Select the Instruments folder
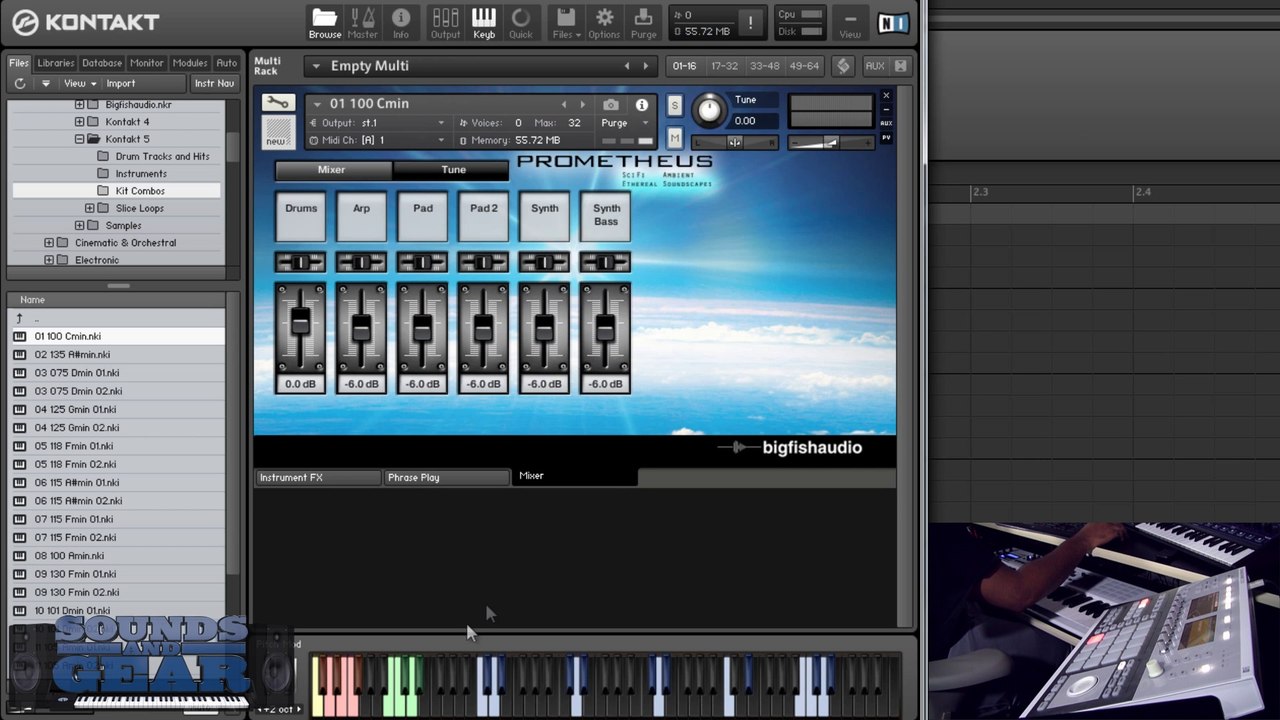The width and height of the screenshot is (1280, 720). point(141,174)
